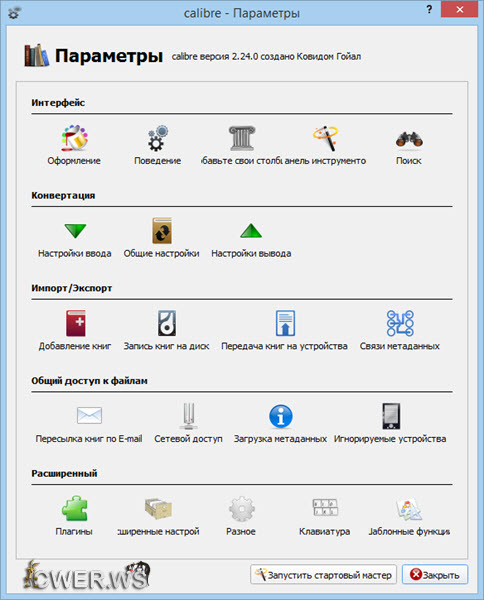
Task: Open Игнорируемые устройства reader icon
Action: pos(391,416)
